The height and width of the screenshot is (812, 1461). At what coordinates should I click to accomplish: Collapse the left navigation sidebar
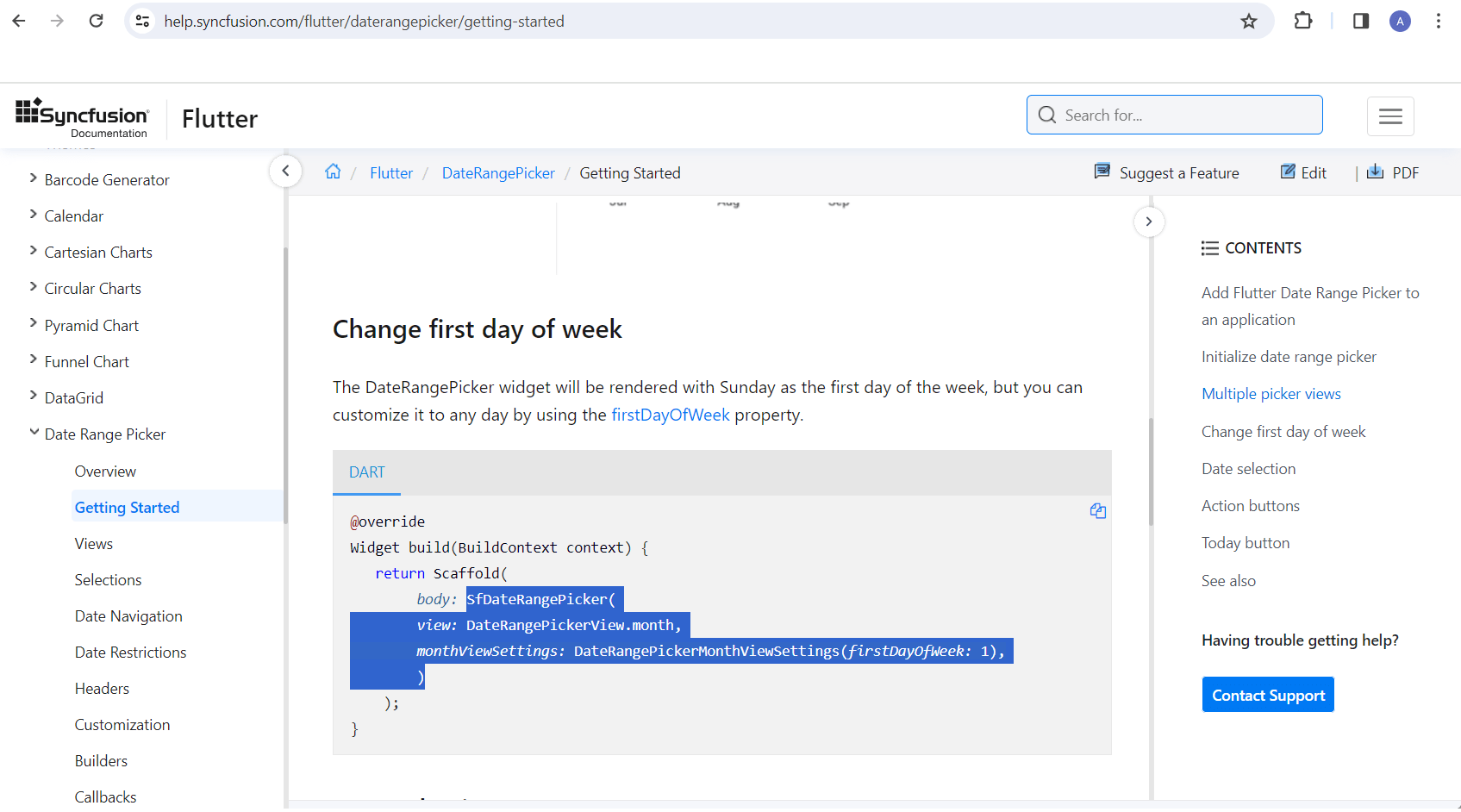click(285, 171)
